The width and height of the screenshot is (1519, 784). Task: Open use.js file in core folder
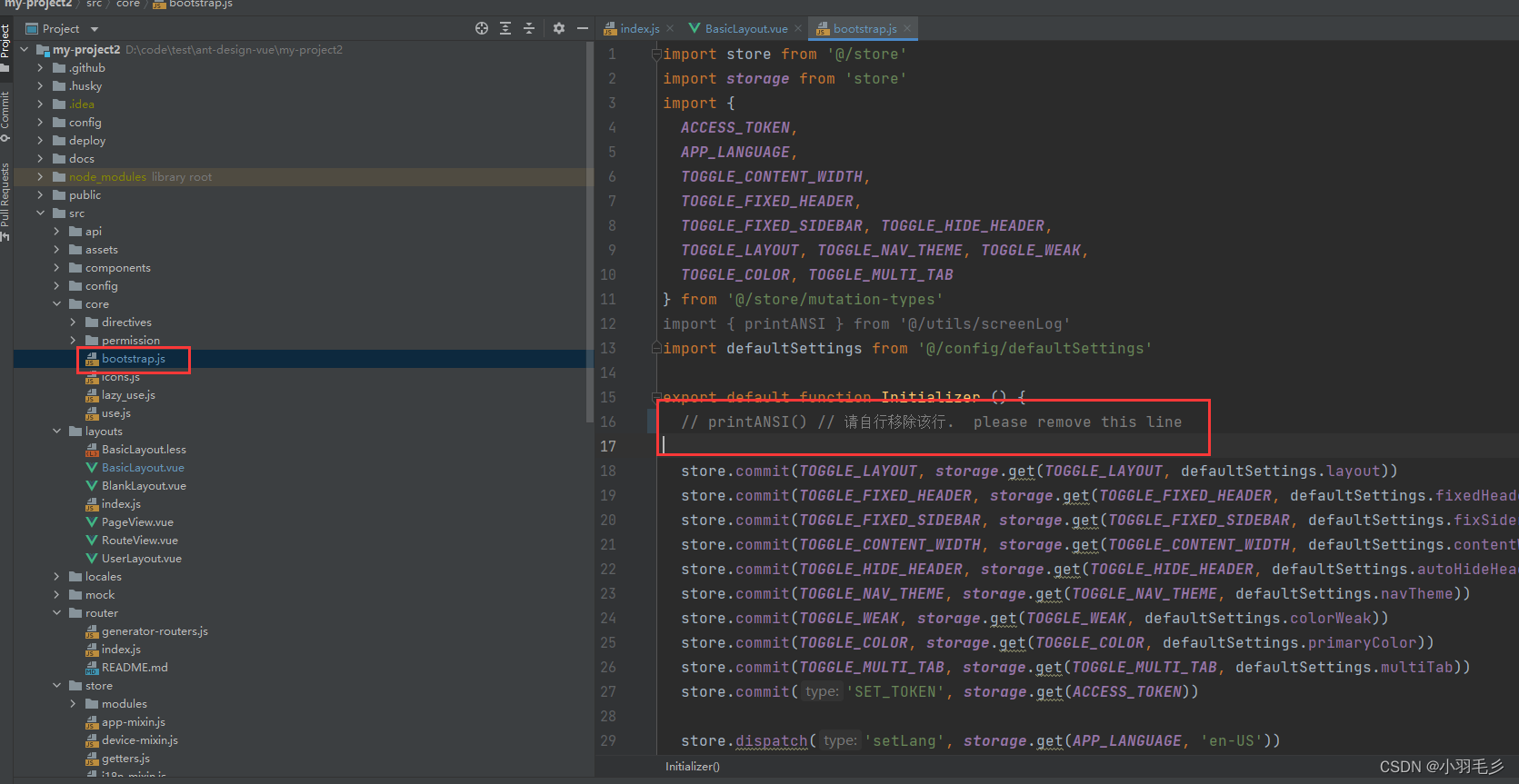(115, 413)
